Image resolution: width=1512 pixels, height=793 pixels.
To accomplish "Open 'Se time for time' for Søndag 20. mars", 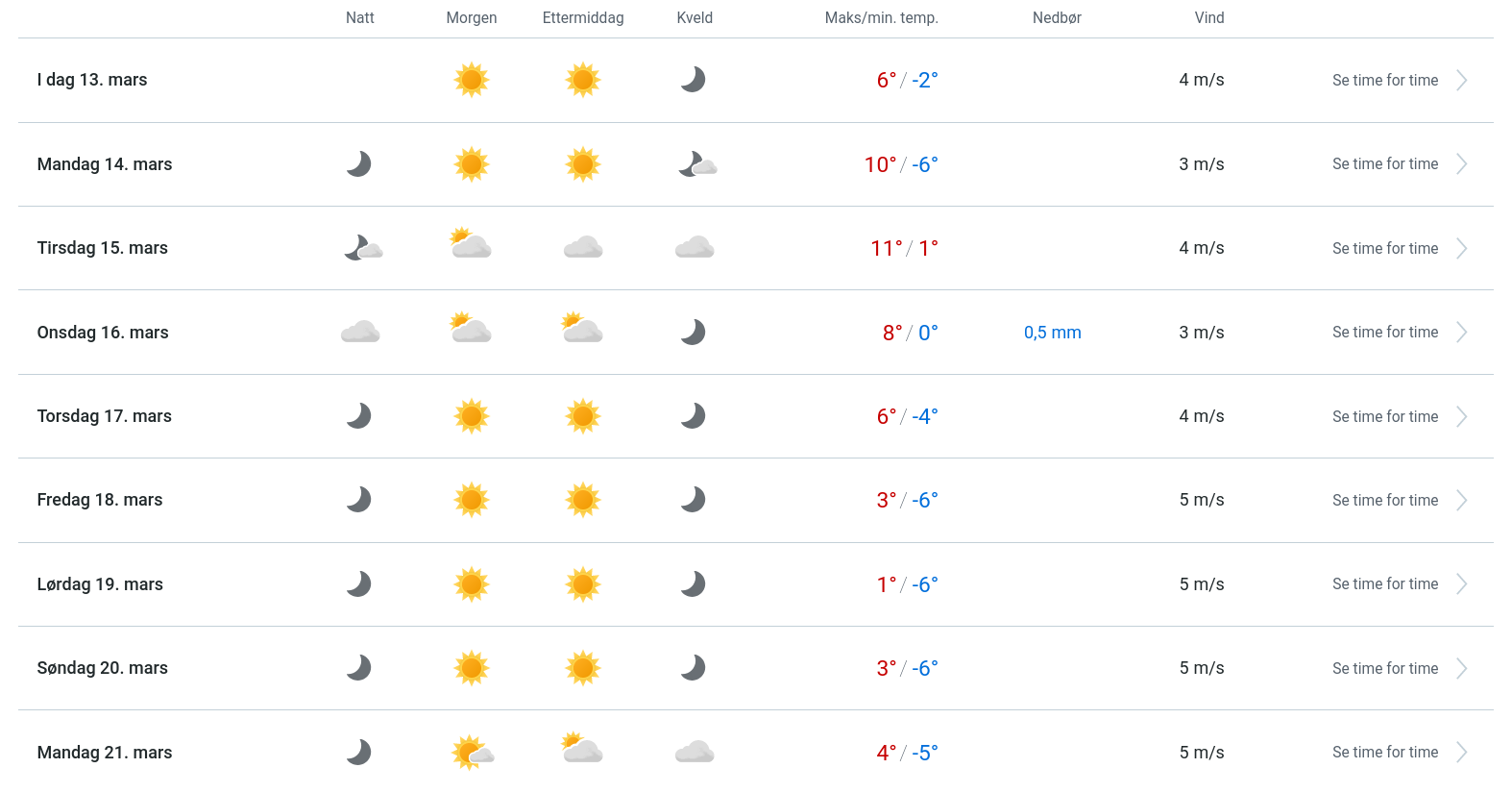I will tap(1384, 668).
